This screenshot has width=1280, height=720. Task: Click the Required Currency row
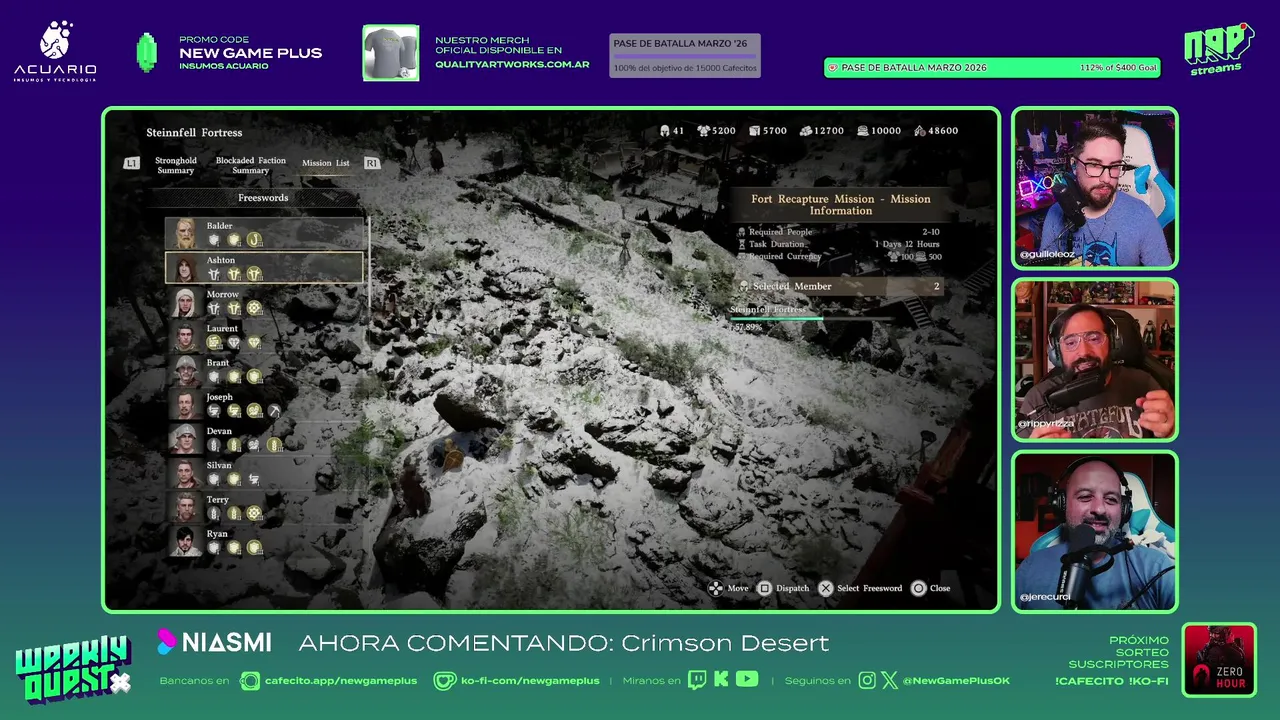point(839,257)
